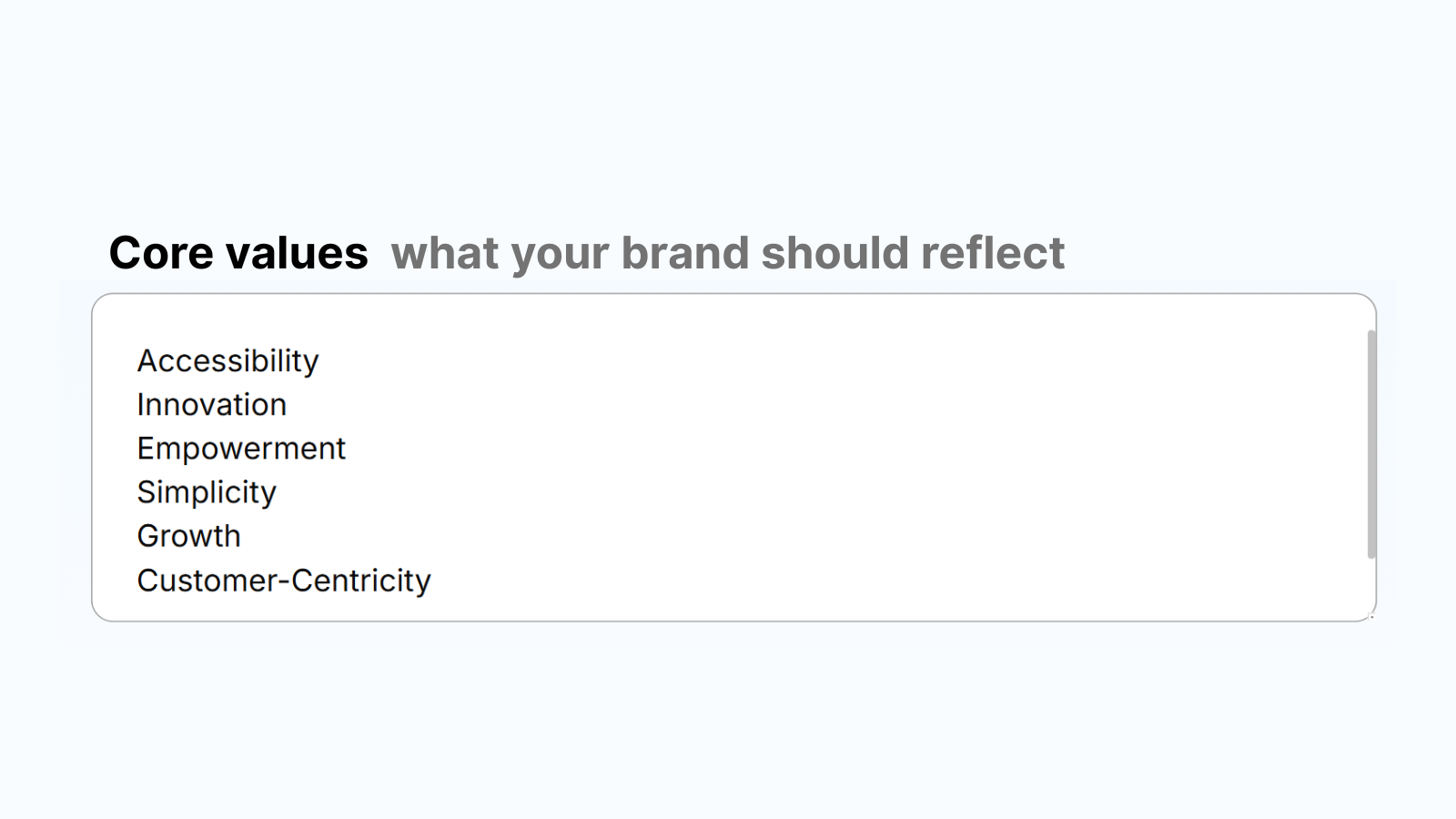Click the Core values heading
The width and height of the screenshot is (1456, 819).
[239, 253]
